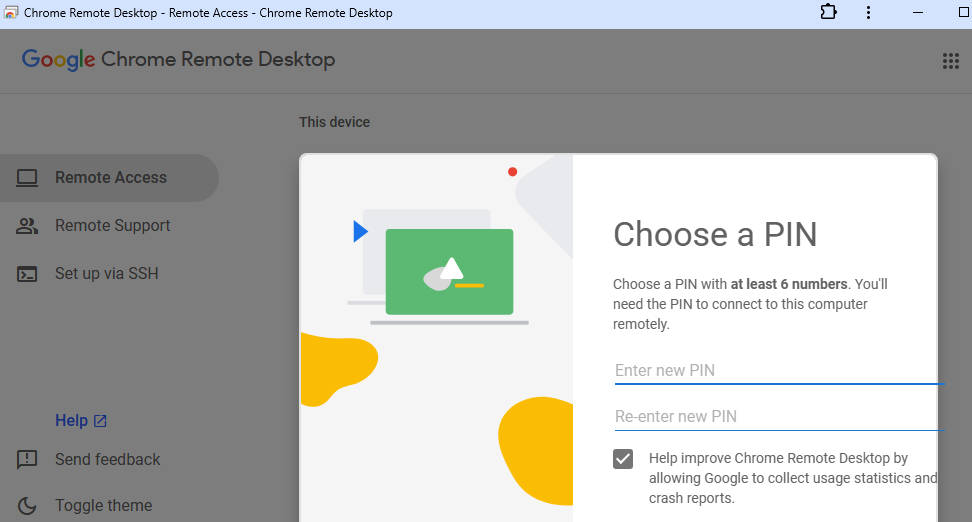Click the feedback bubble icon
Screen dimensions: 972x522
[x=27, y=459]
